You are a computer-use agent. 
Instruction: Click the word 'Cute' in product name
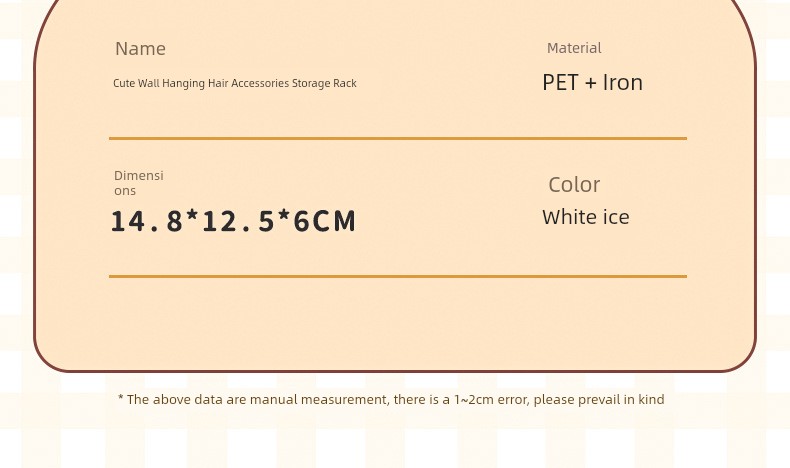click(x=124, y=83)
